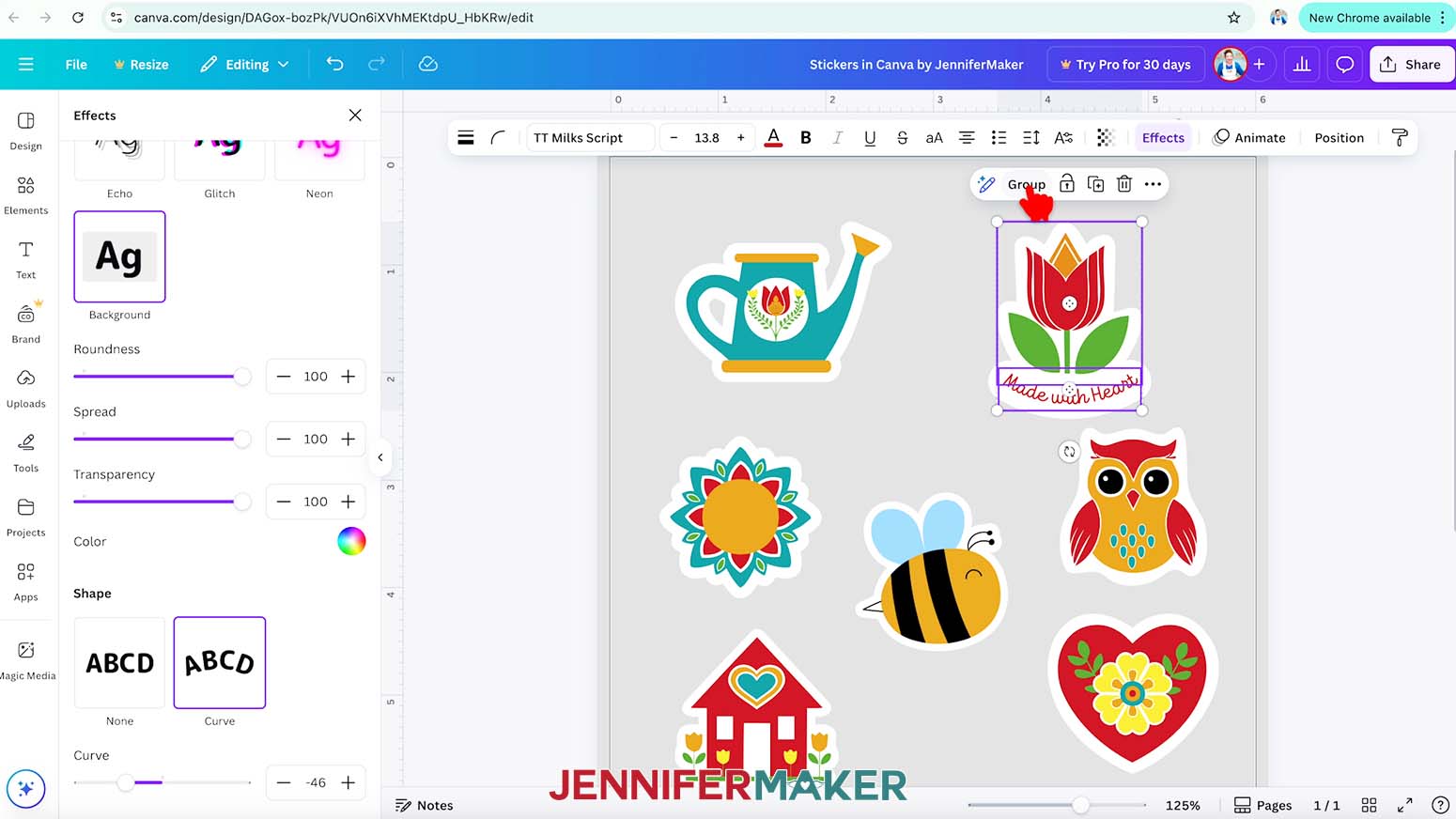Open the hamburger main menu
Screen dimensions: 1456x819
(25, 65)
